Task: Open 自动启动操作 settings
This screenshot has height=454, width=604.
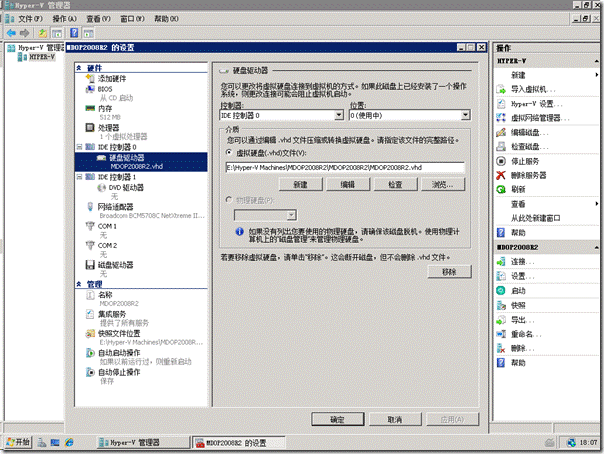Action: pyautogui.click(x=119, y=353)
